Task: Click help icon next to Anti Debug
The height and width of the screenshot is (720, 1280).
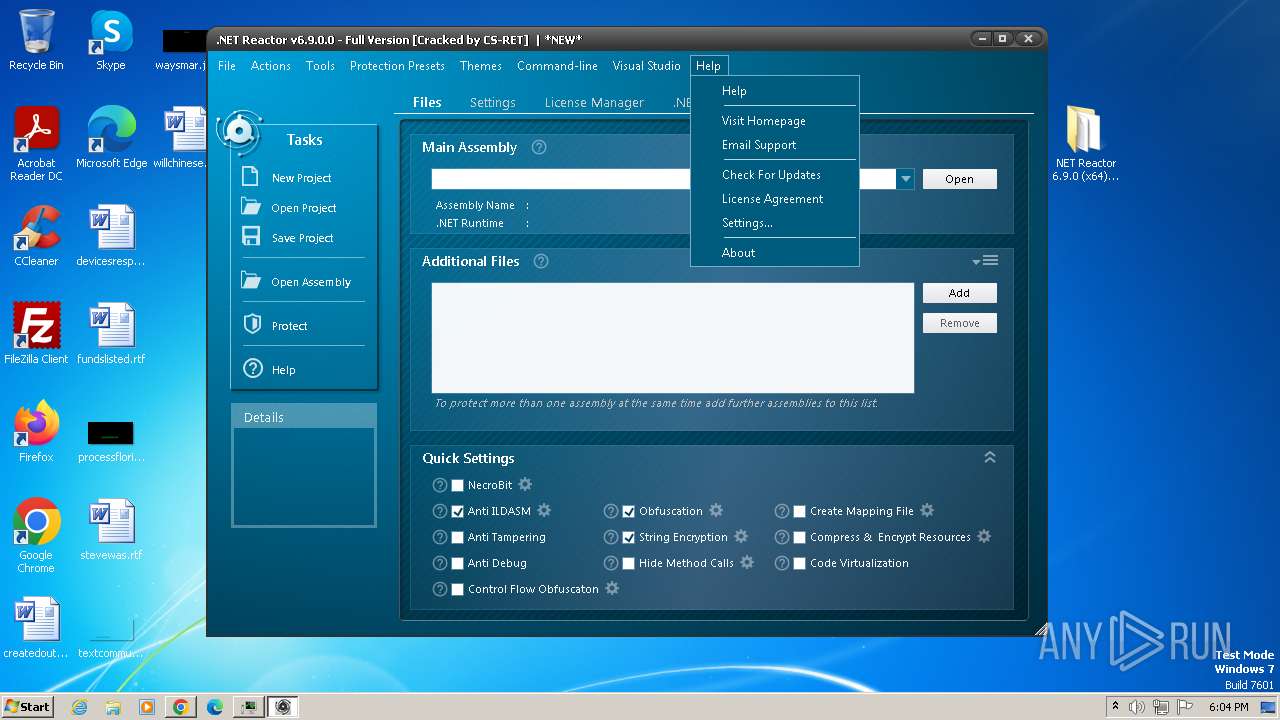Action: (x=440, y=563)
